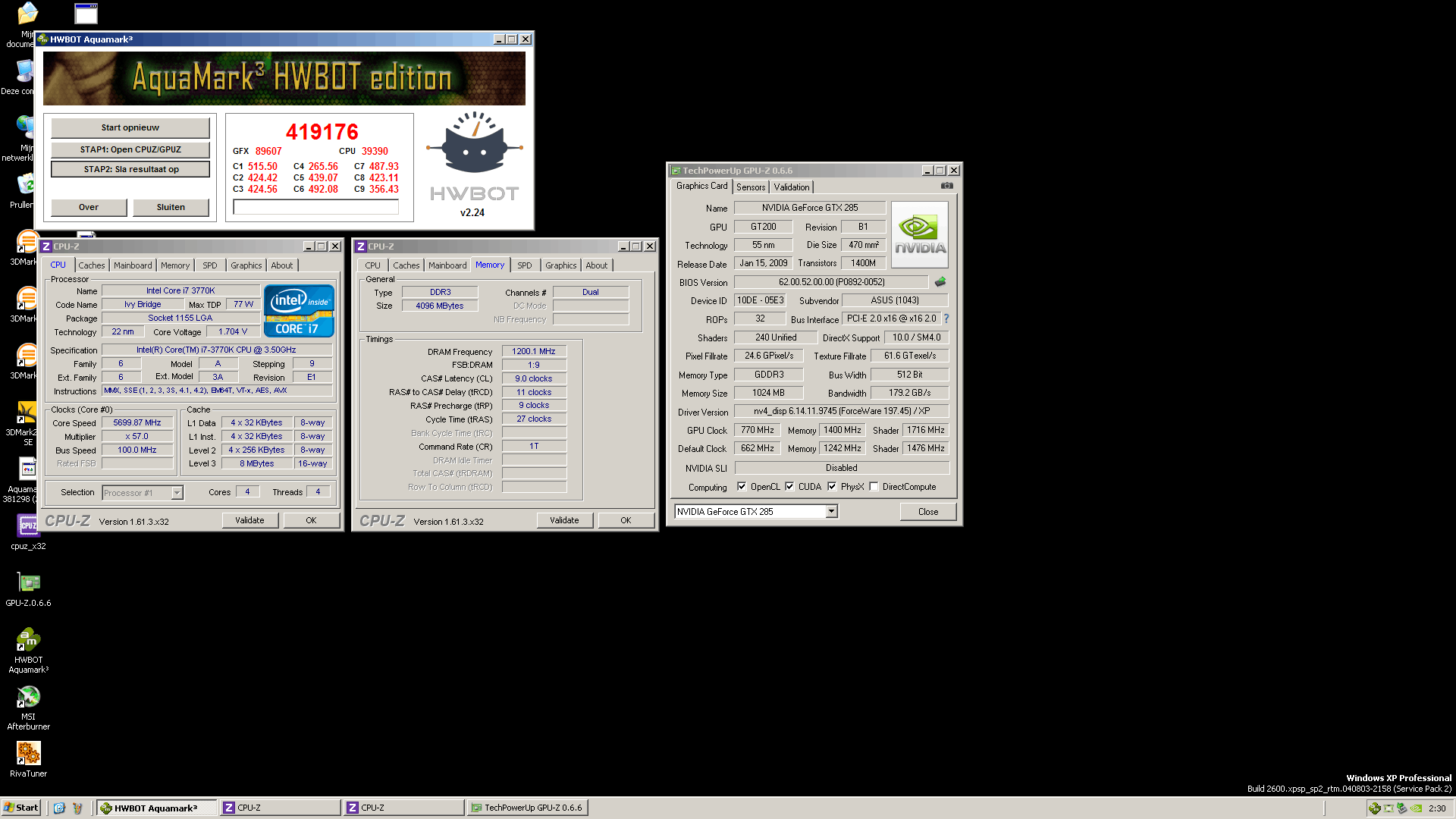The image size is (1456, 819).
Task: Click the Windows Start button
Action: click(x=21, y=808)
